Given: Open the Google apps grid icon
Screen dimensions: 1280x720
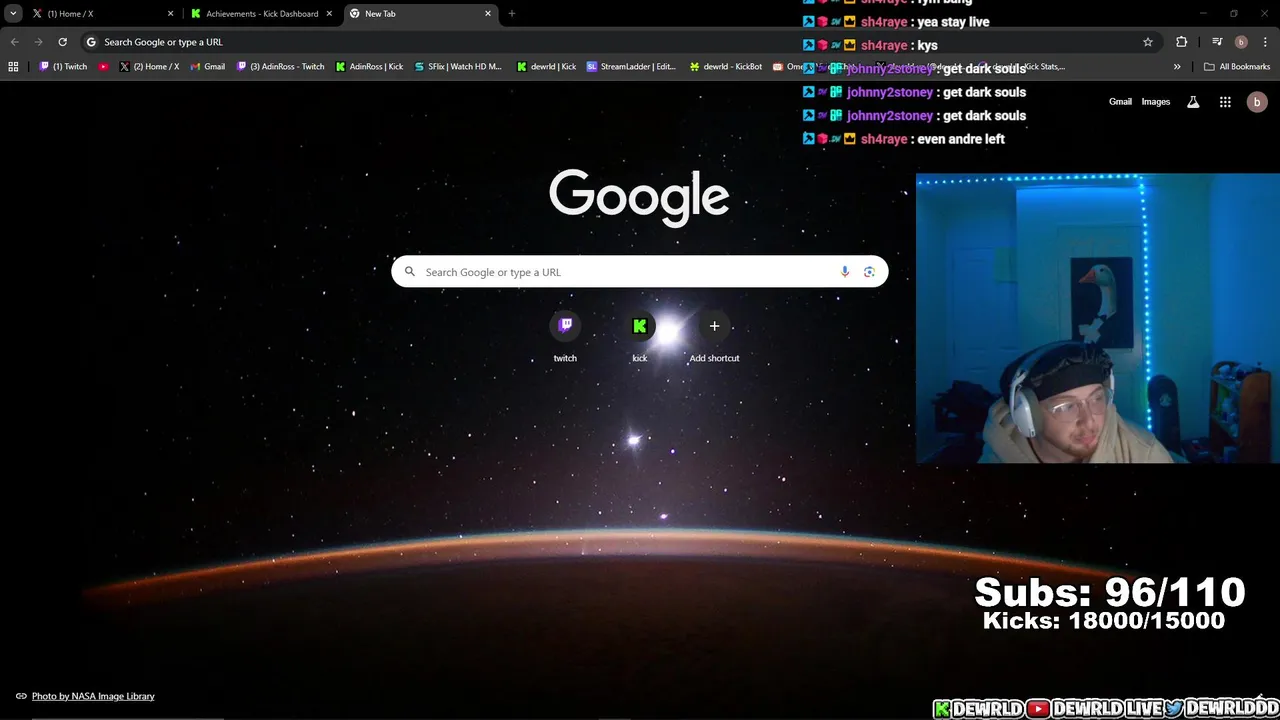Looking at the screenshot, I should click(x=1225, y=102).
